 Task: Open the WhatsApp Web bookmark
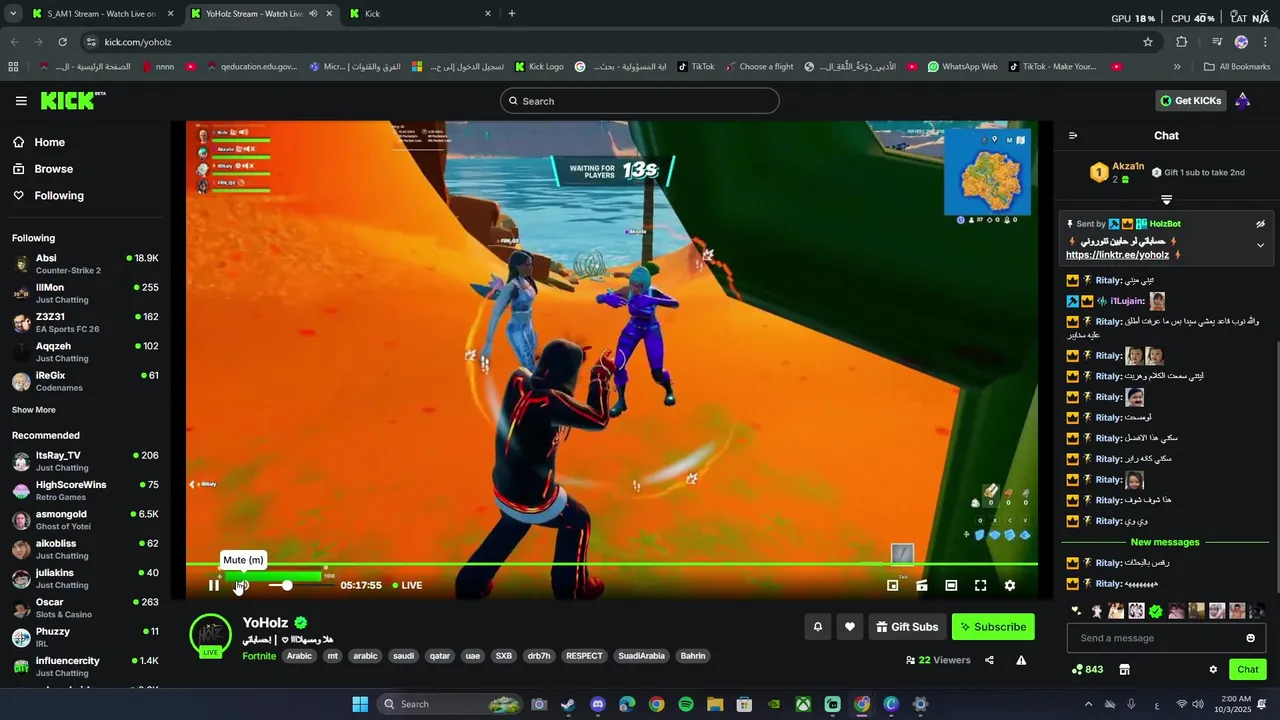click(x=962, y=67)
